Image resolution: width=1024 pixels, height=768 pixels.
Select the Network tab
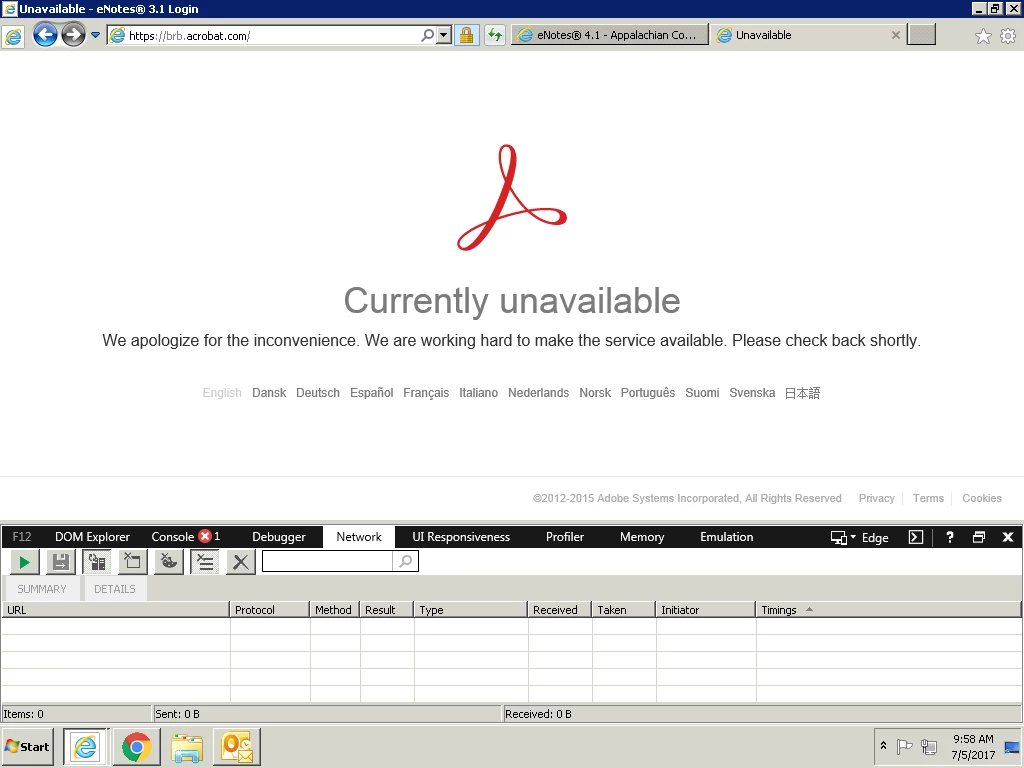[x=359, y=537]
